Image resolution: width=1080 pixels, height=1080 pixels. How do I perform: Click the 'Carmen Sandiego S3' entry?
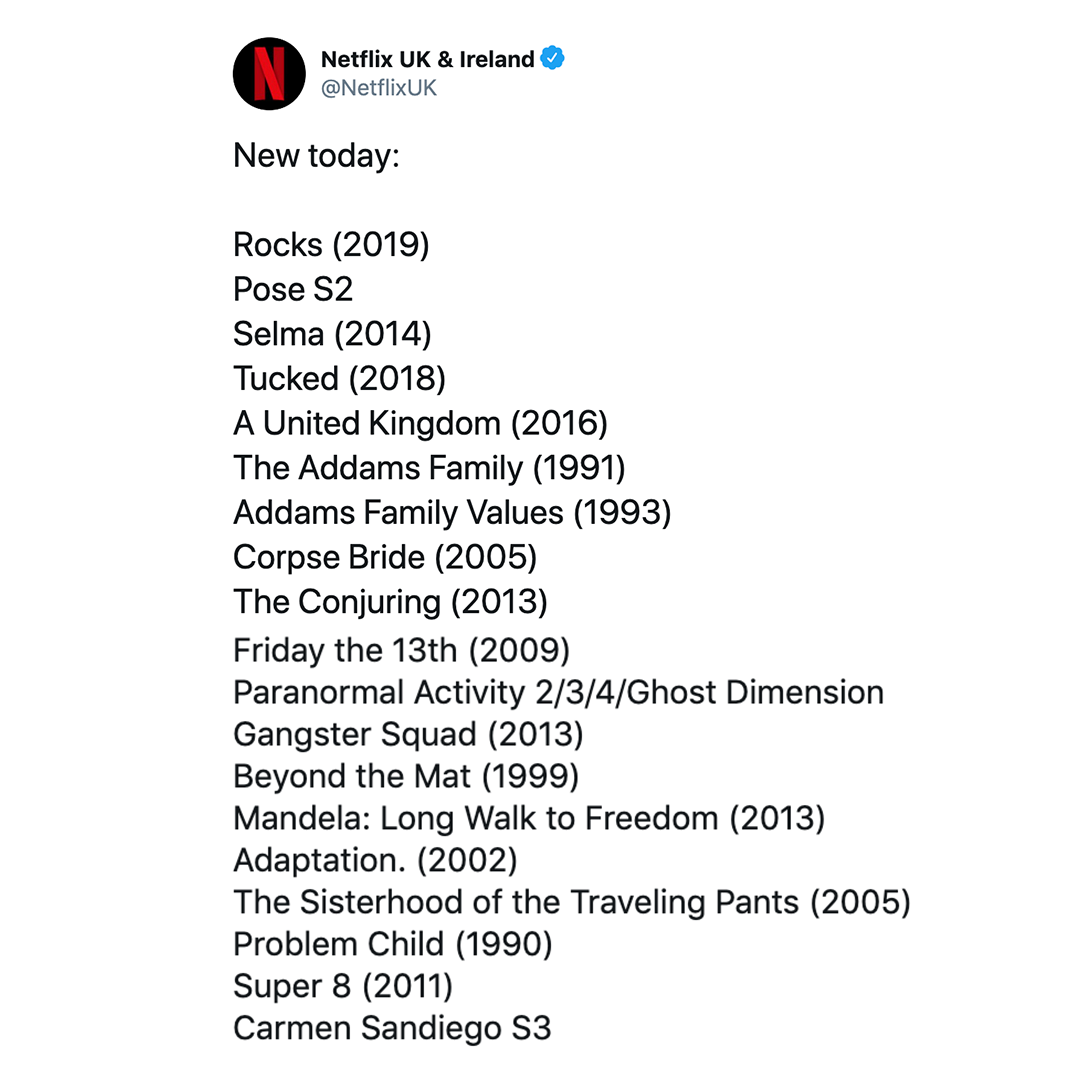(393, 1029)
